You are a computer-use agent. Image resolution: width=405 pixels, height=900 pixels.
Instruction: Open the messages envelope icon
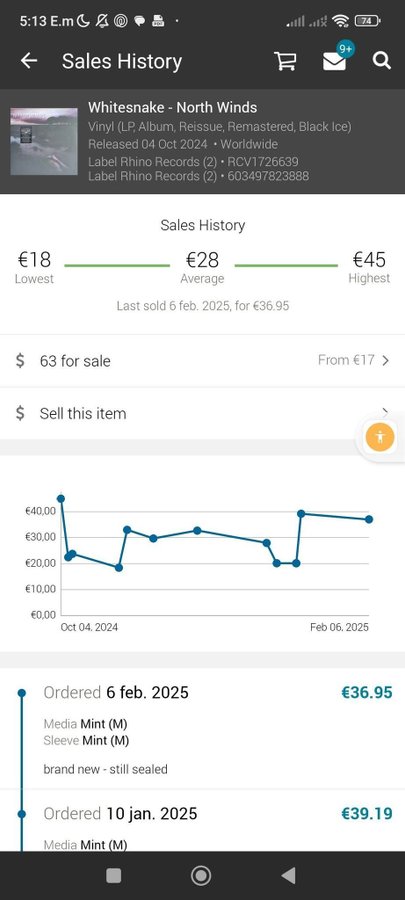[334, 61]
